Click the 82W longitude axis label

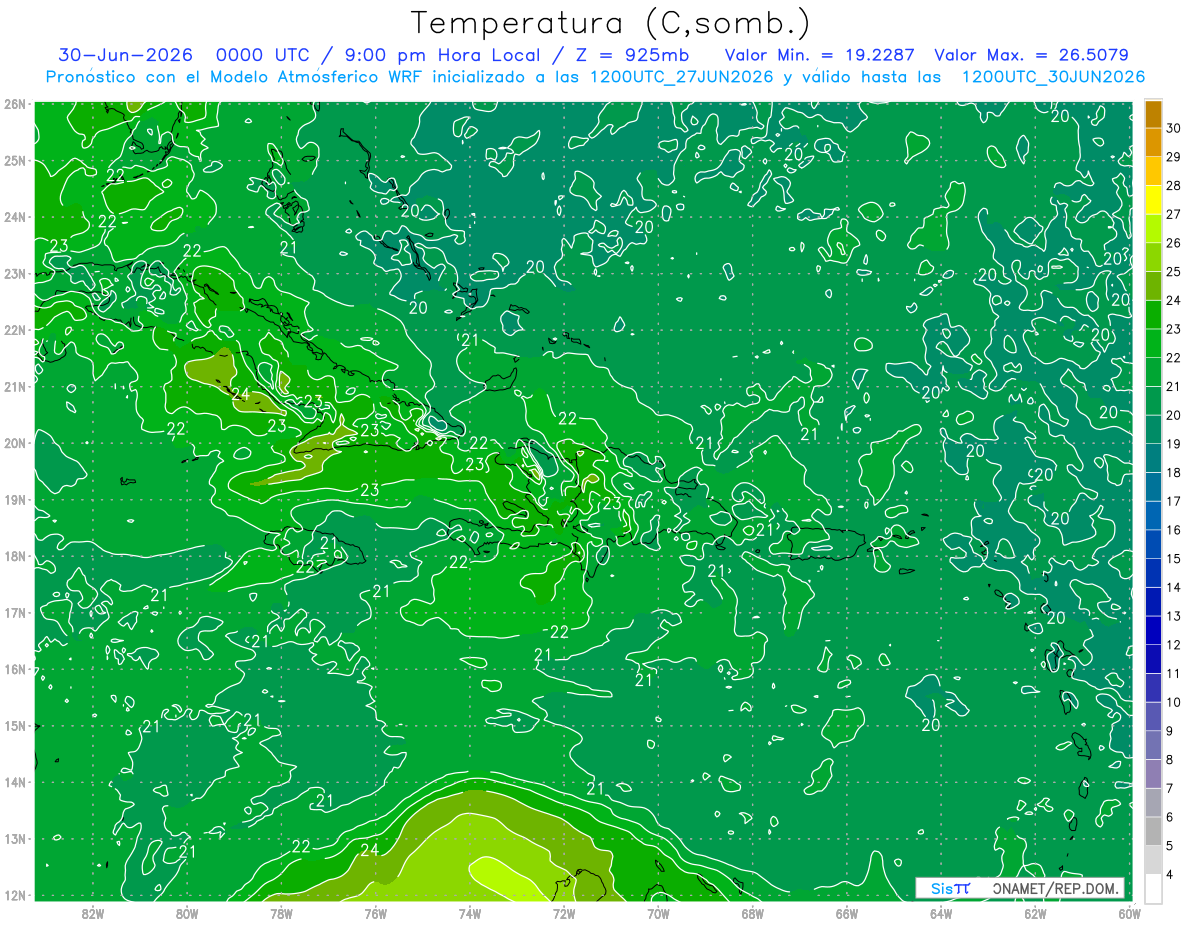point(93,913)
